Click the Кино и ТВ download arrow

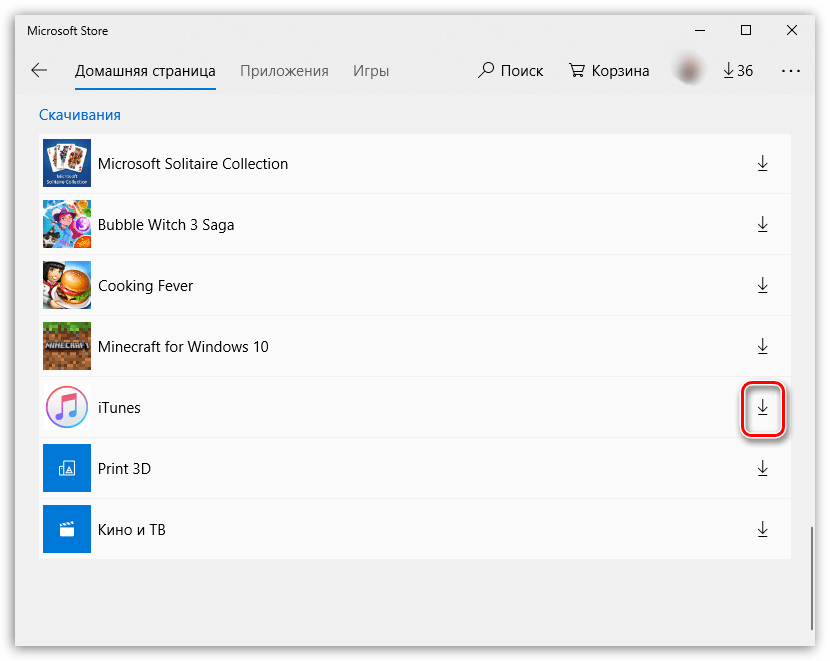[763, 529]
